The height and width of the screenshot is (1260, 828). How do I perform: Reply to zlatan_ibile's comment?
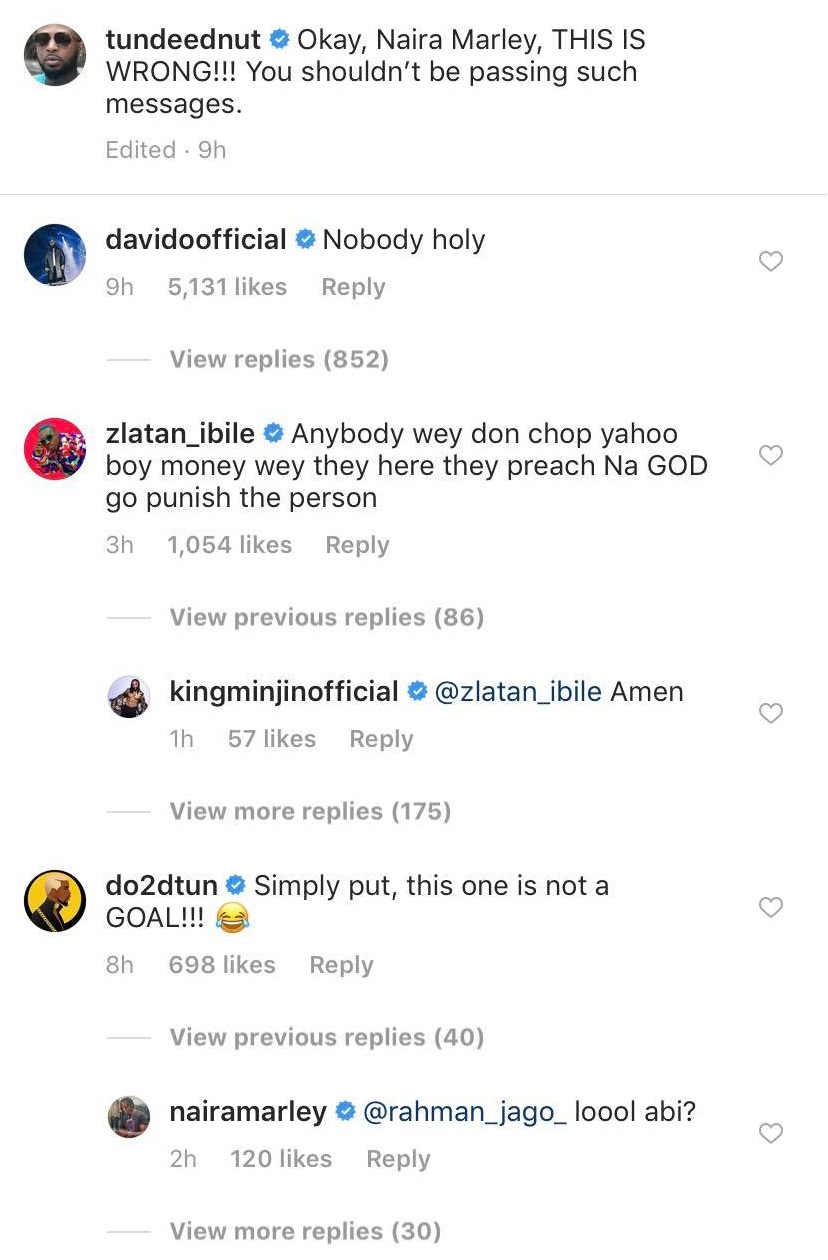pyautogui.click(x=357, y=545)
